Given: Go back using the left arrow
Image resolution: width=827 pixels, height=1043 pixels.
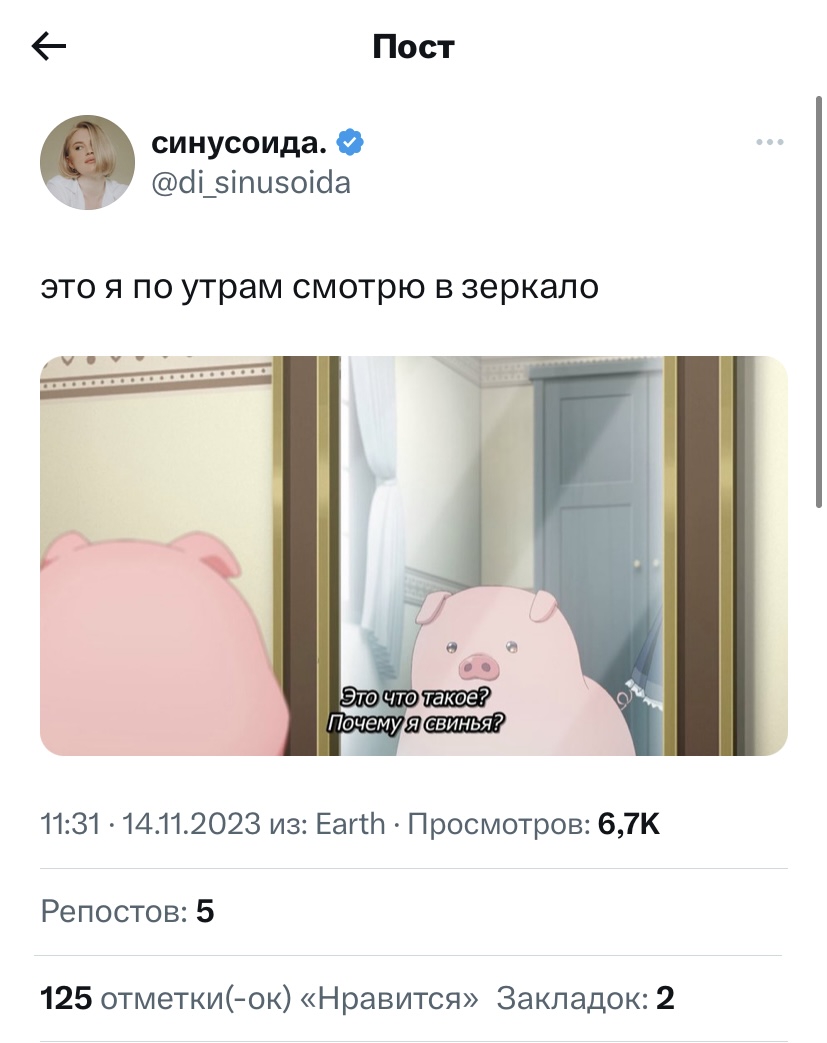Looking at the screenshot, I should tap(49, 47).
